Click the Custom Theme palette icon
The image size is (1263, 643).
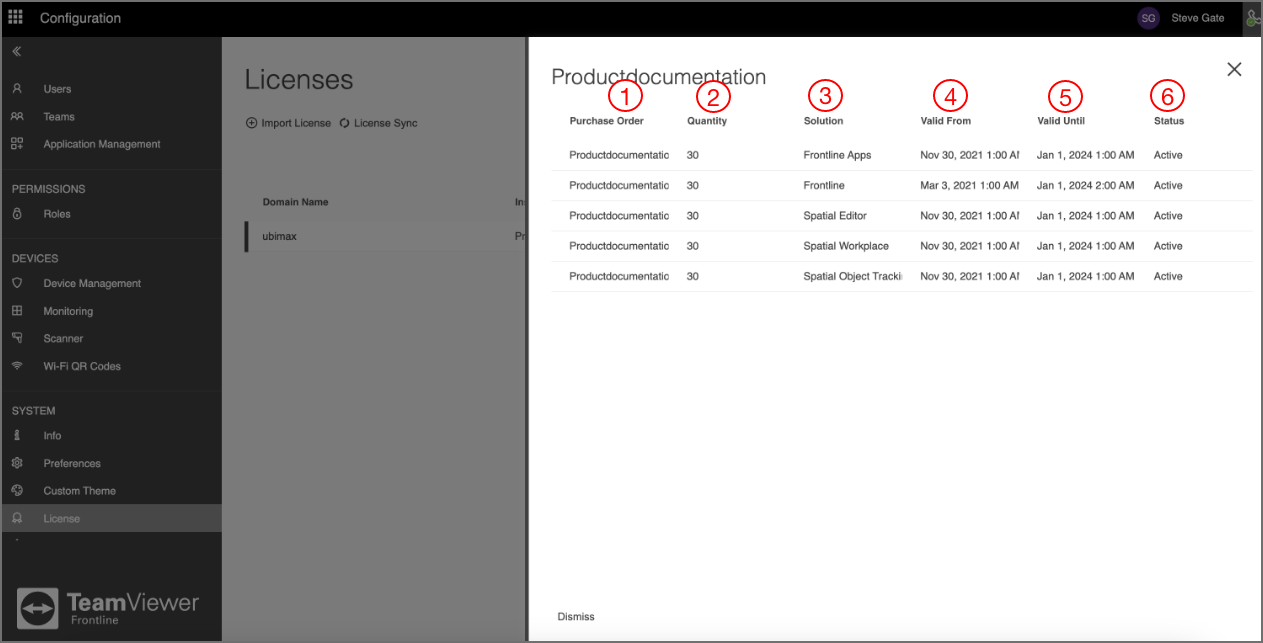pos(17,491)
